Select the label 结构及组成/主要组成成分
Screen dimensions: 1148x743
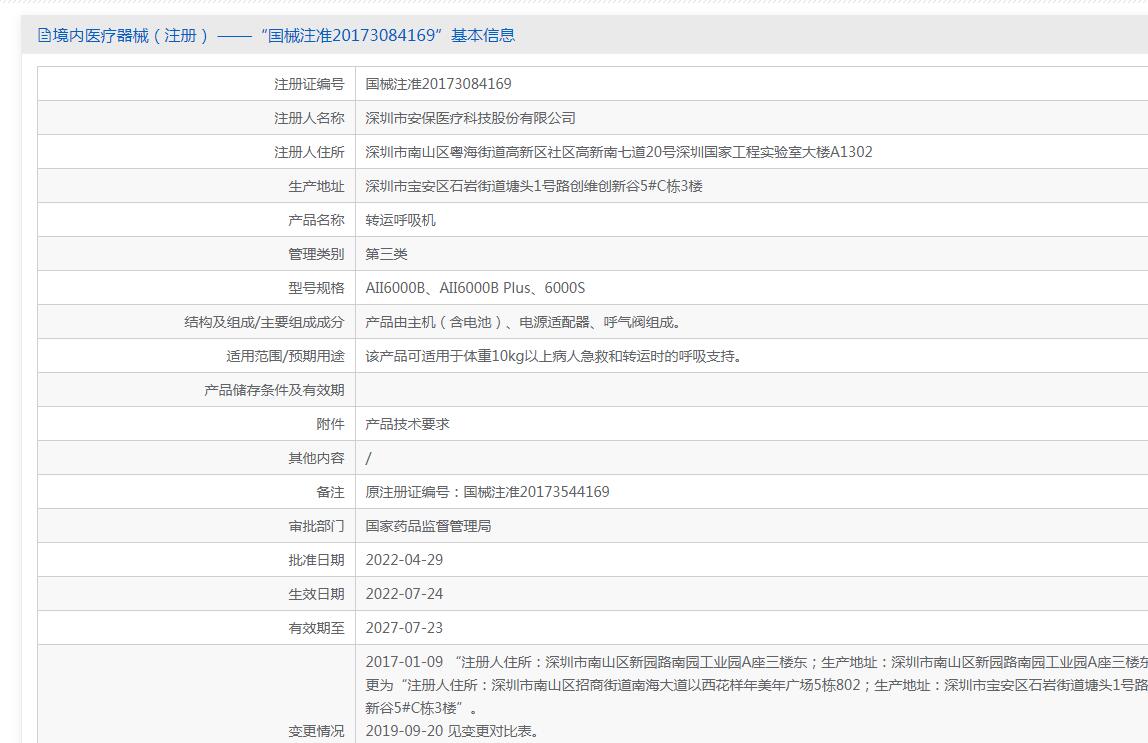click(x=264, y=322)
